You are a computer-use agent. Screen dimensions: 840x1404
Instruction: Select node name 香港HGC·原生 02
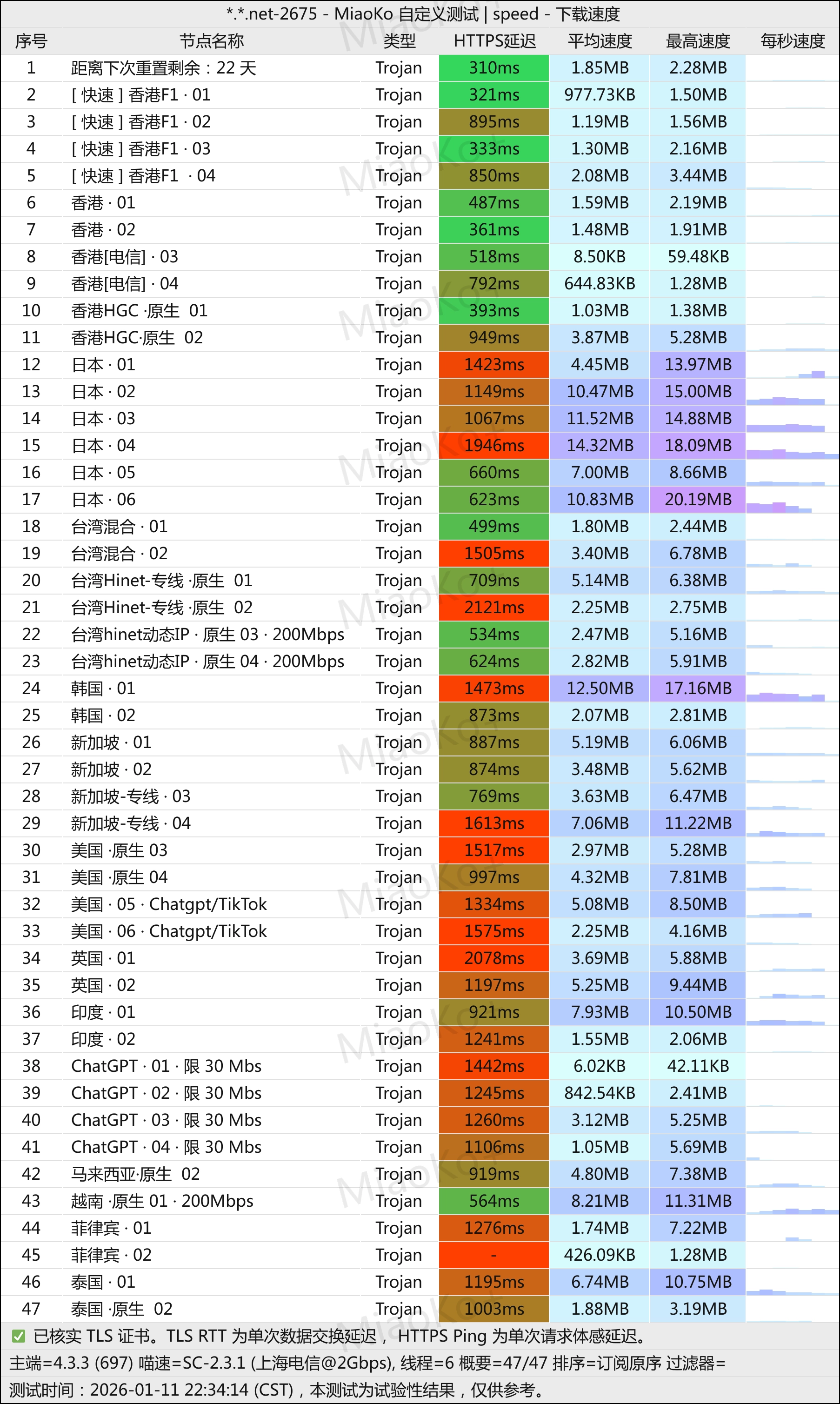coord(137,338)
